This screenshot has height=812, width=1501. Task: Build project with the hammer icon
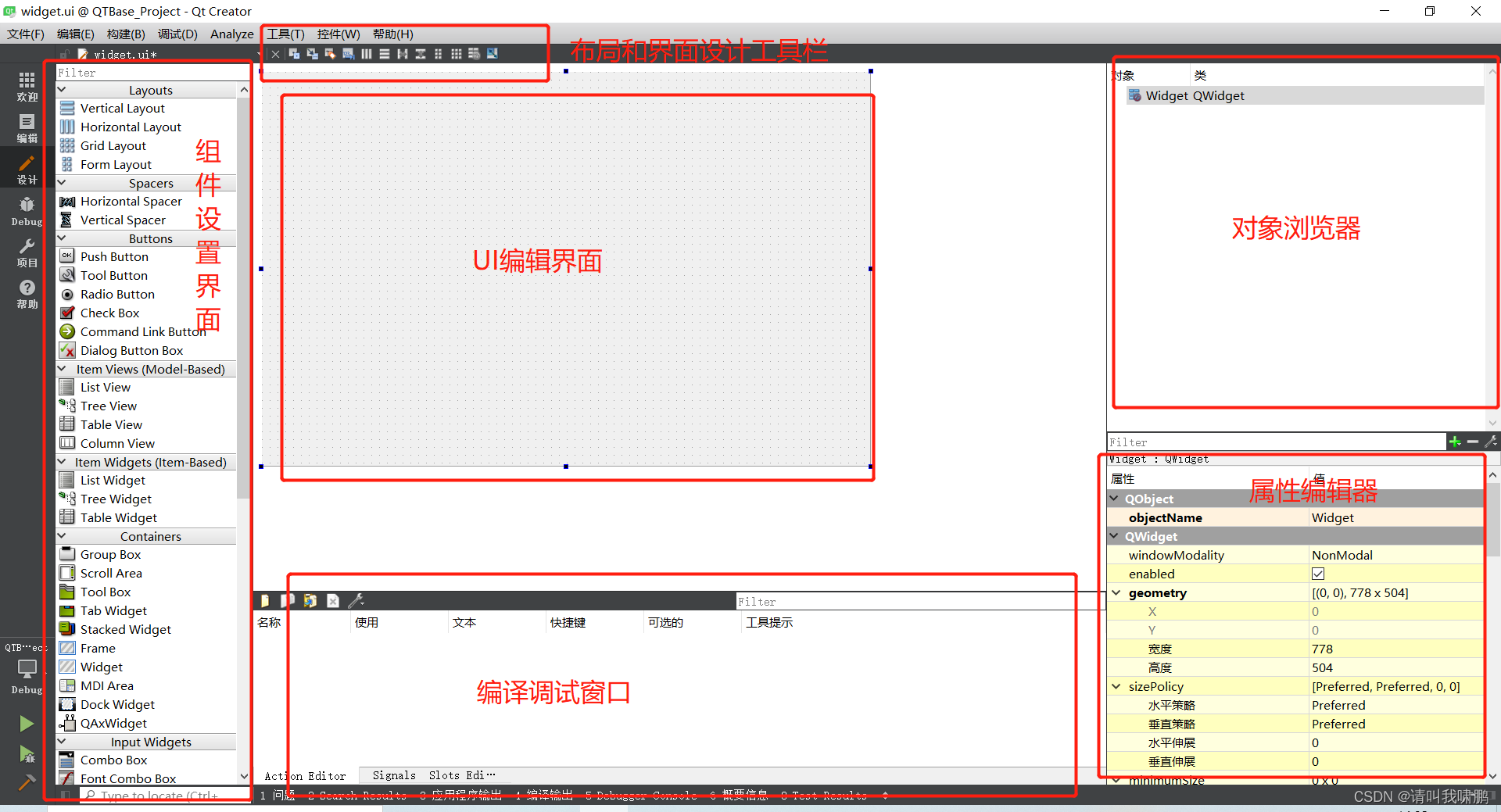click(27, 782)
